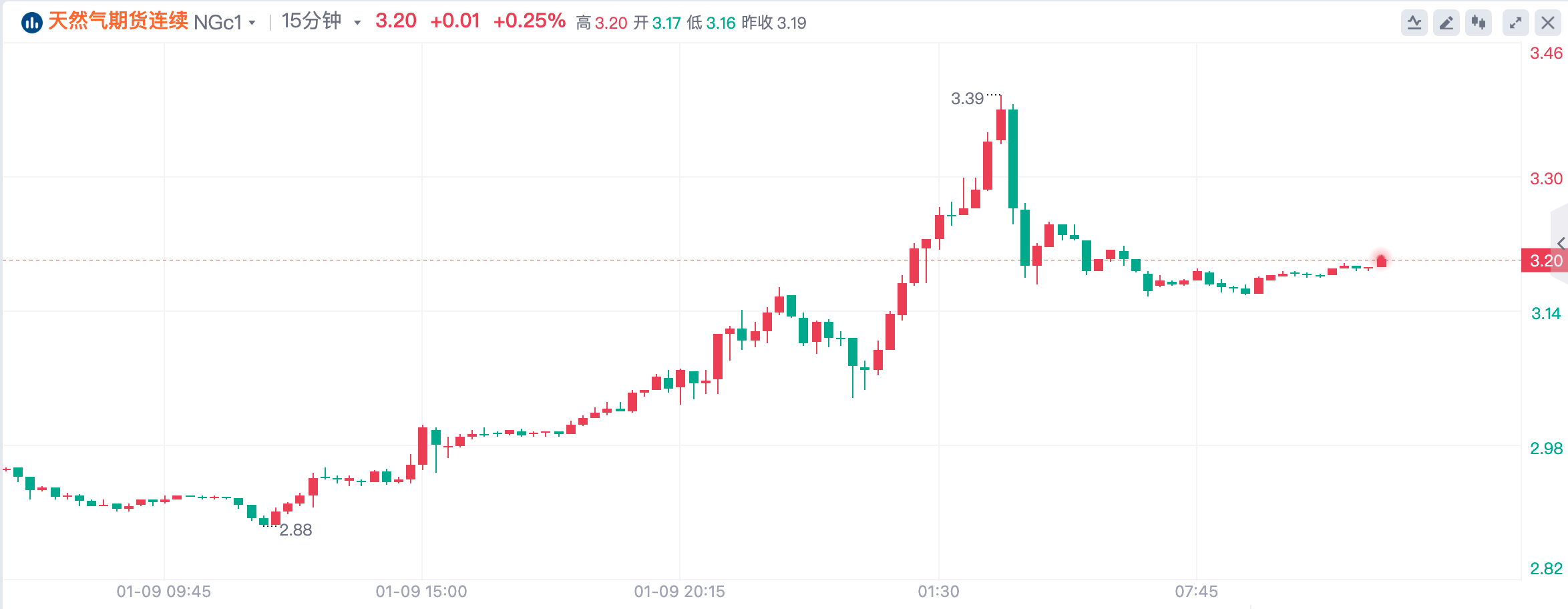This screenshot has height=609, width=1568.
Task: Close the chart window with the X icon
Action: point(1548,22)
